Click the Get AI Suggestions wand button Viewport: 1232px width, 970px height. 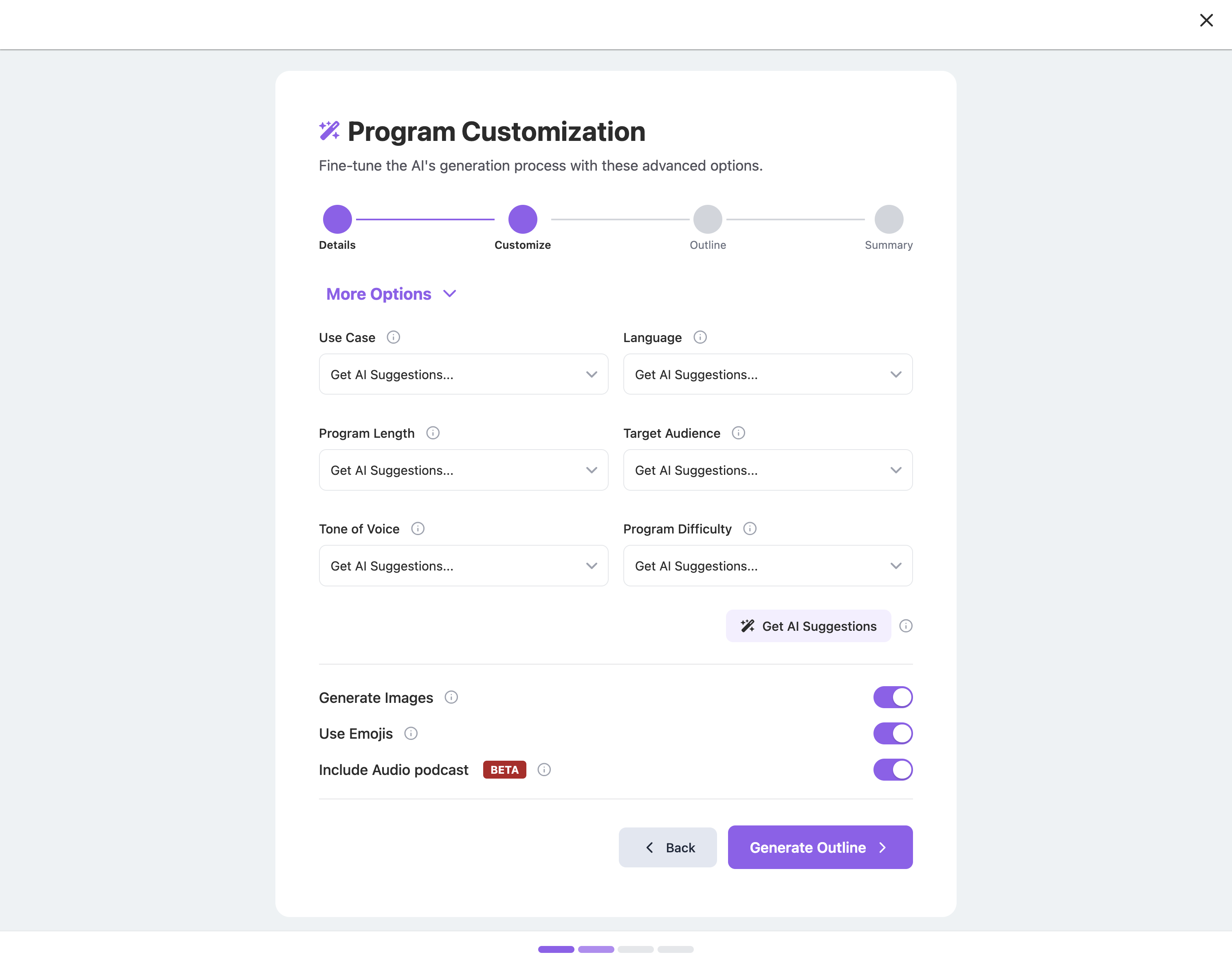(808, 626)
